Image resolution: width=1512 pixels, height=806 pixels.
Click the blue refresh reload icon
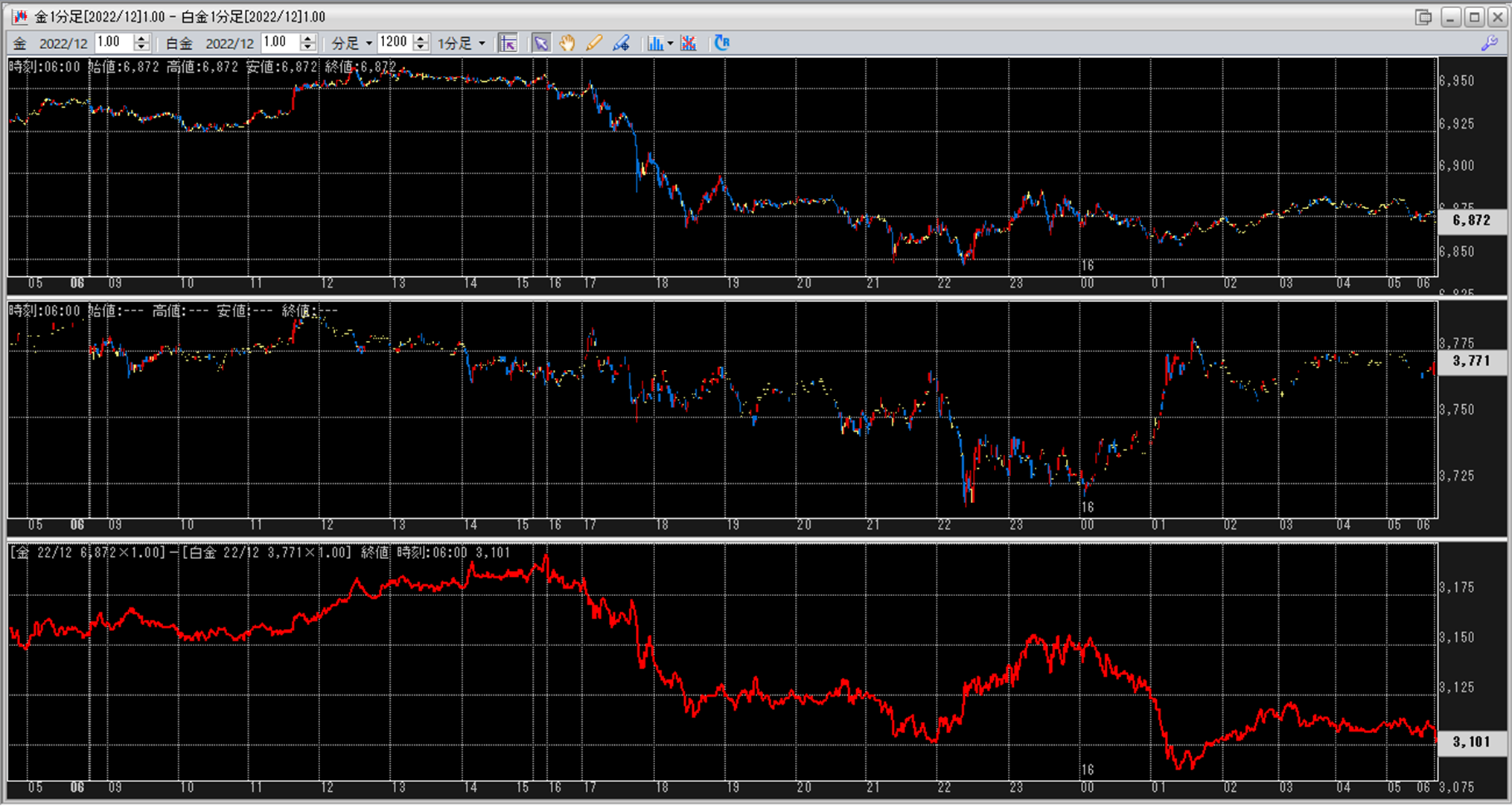point(721,43)
